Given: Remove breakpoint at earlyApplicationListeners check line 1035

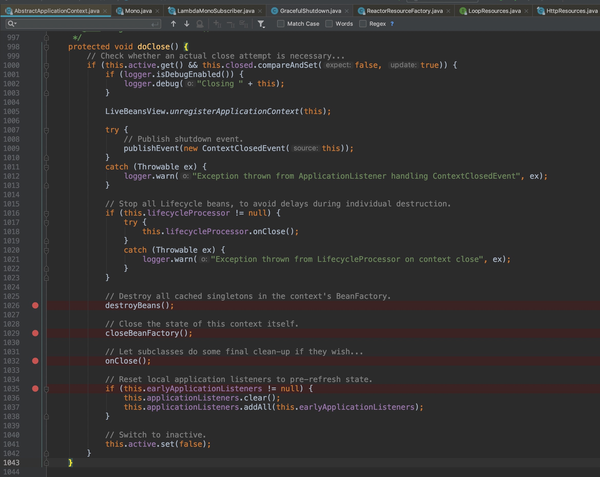Looking at the screenshot, I should coord(35,388).
